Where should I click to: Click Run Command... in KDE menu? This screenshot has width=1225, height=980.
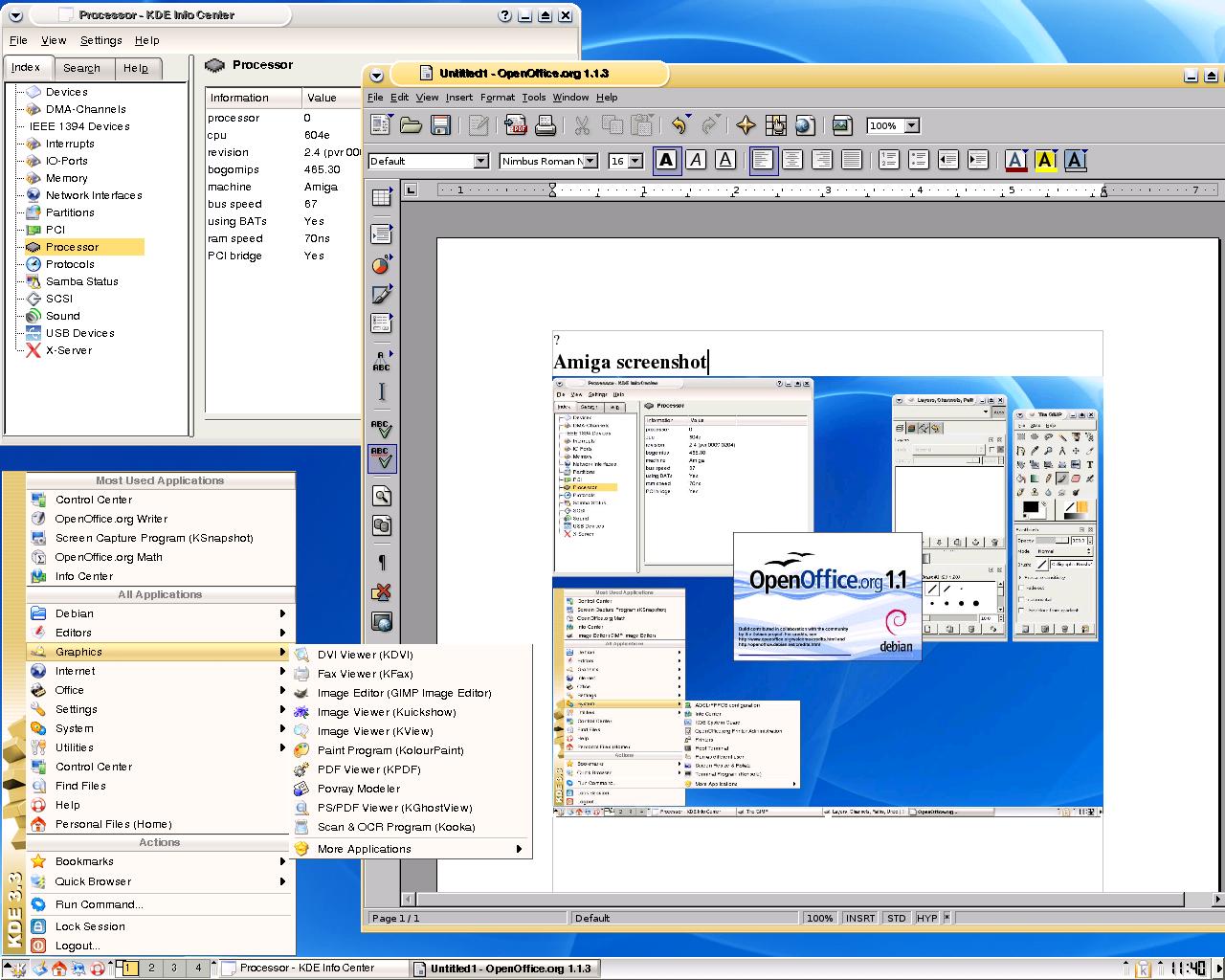(160, 904)
